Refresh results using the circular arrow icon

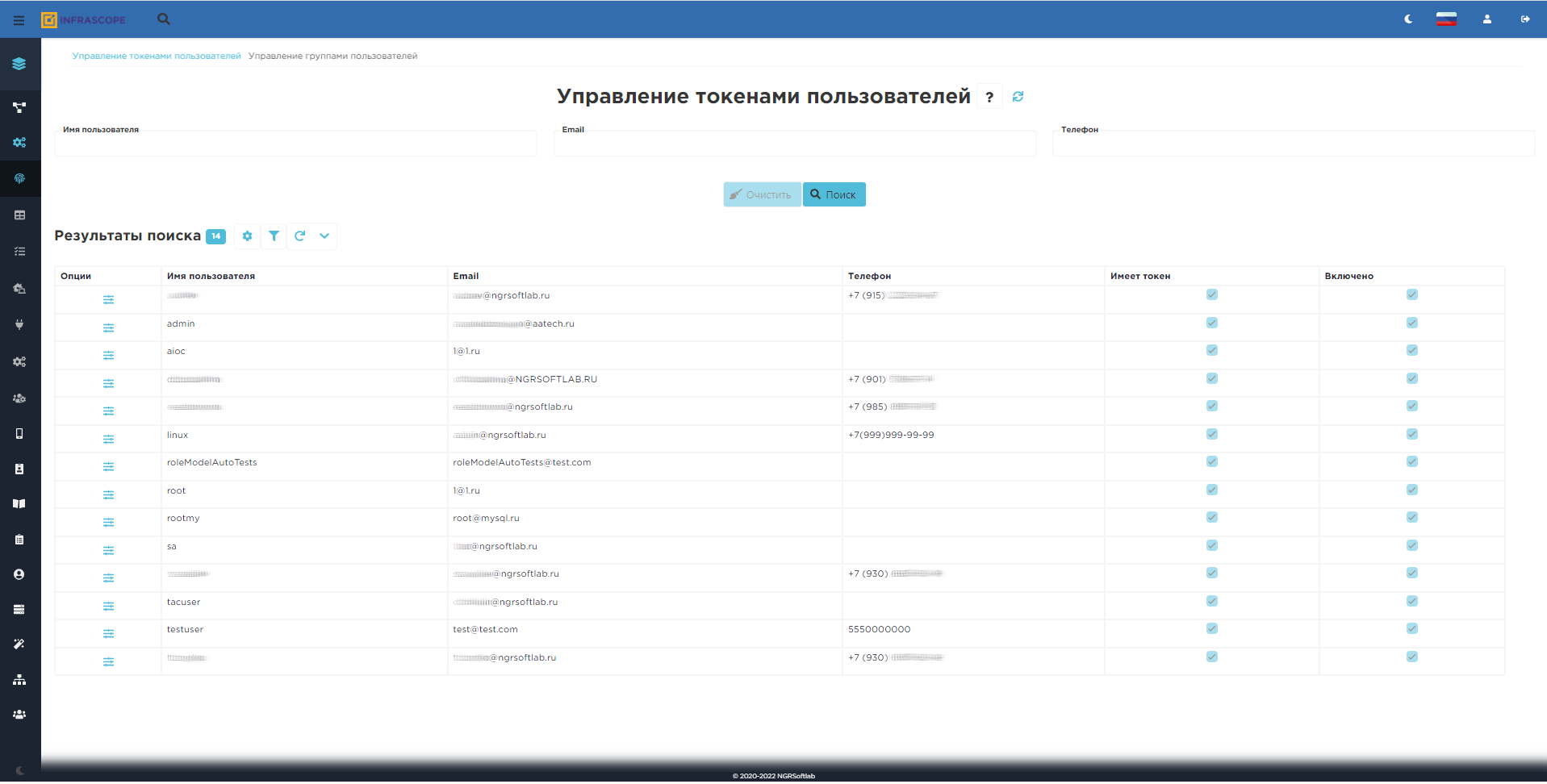pyautogui.click(x=299, y=236)
